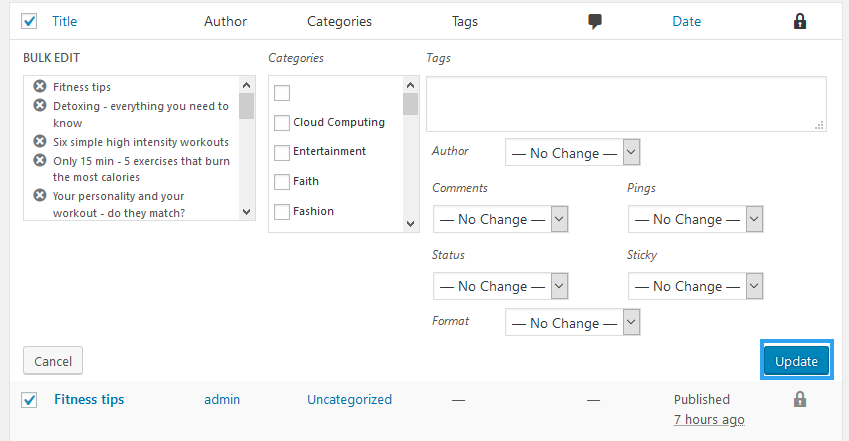Click inside the Tags text area
This screenshot has width=849, height=441.
pos(625,104)
